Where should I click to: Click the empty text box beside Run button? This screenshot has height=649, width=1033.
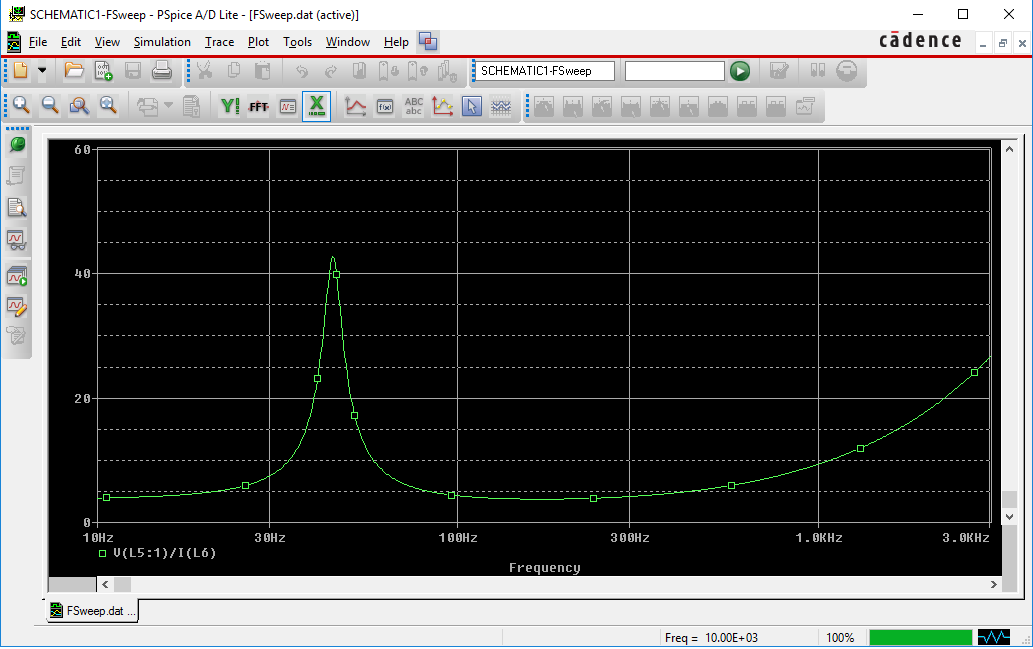click(675, 71)
